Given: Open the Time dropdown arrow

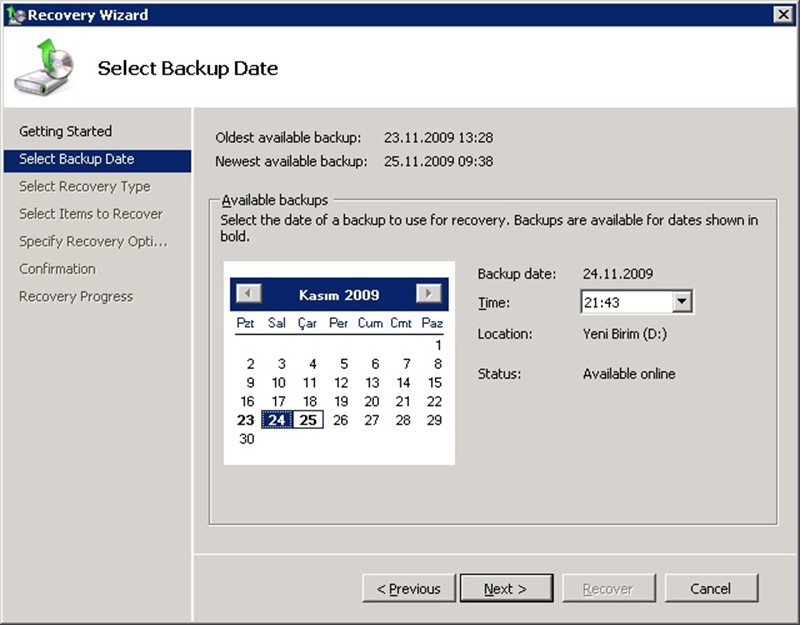Looking at the screenshot, I should click(x=682, y=302).
